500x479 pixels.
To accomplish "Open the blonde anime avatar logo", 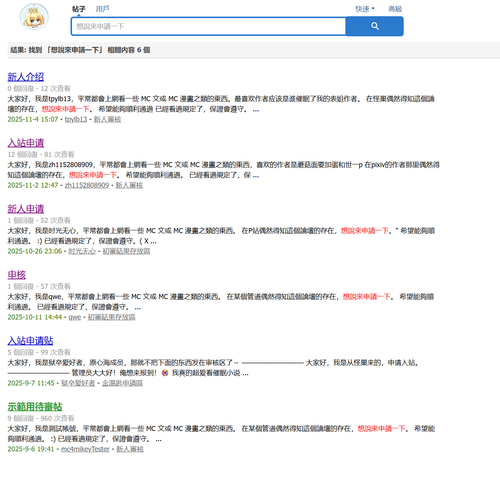I will click(34, 17).
